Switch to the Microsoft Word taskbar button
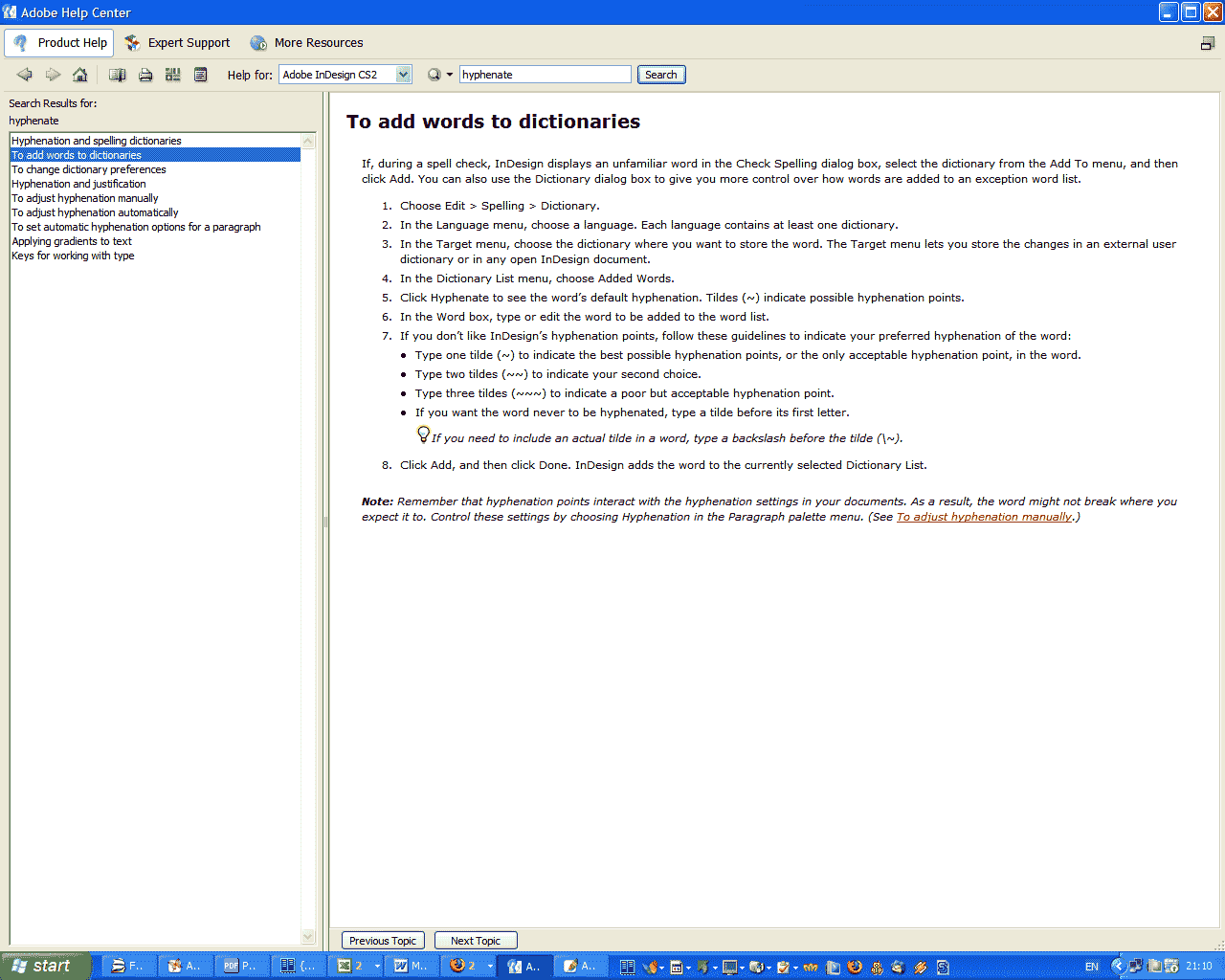Screen dimensions: 1225x980 click(x=412, y=966)
